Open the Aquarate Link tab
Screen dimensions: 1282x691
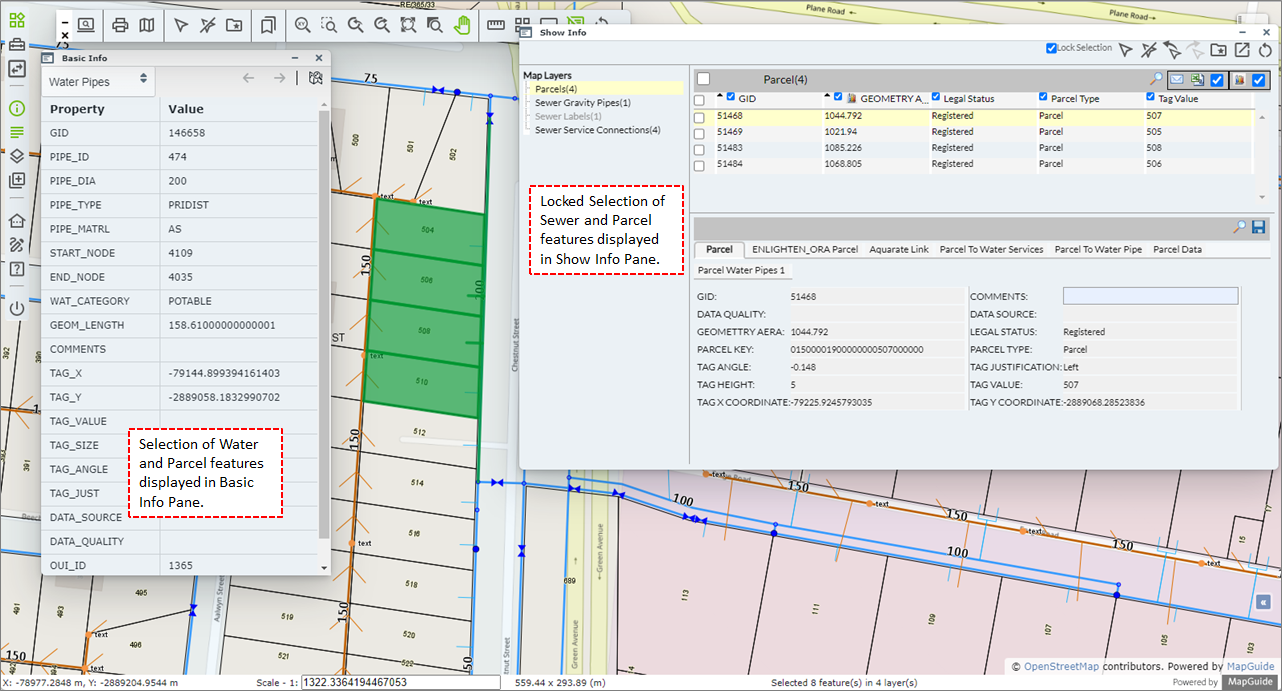tap(898, 249)
